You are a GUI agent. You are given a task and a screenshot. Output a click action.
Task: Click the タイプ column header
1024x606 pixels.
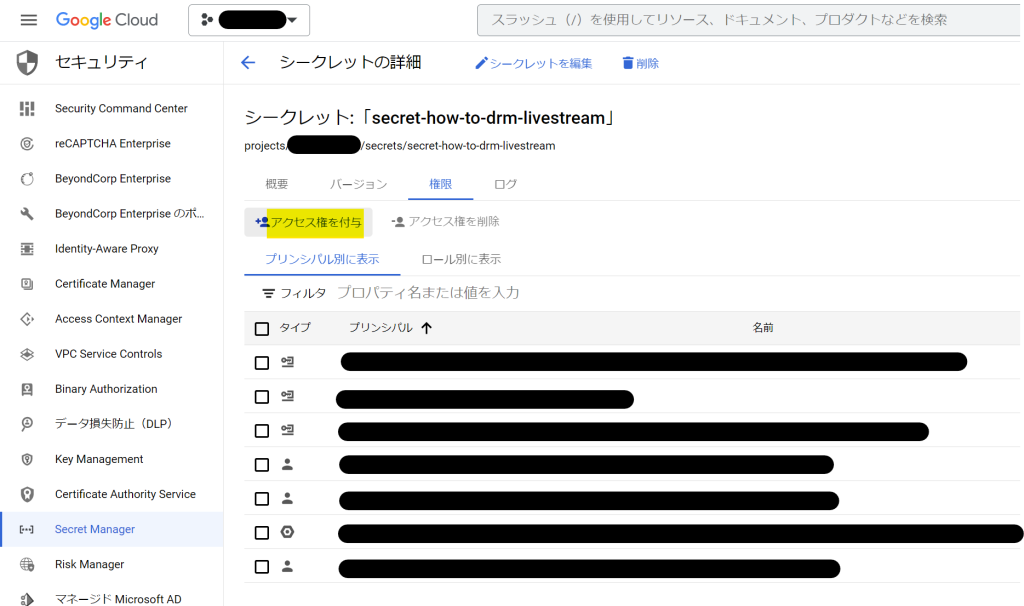tap(295, 328)
